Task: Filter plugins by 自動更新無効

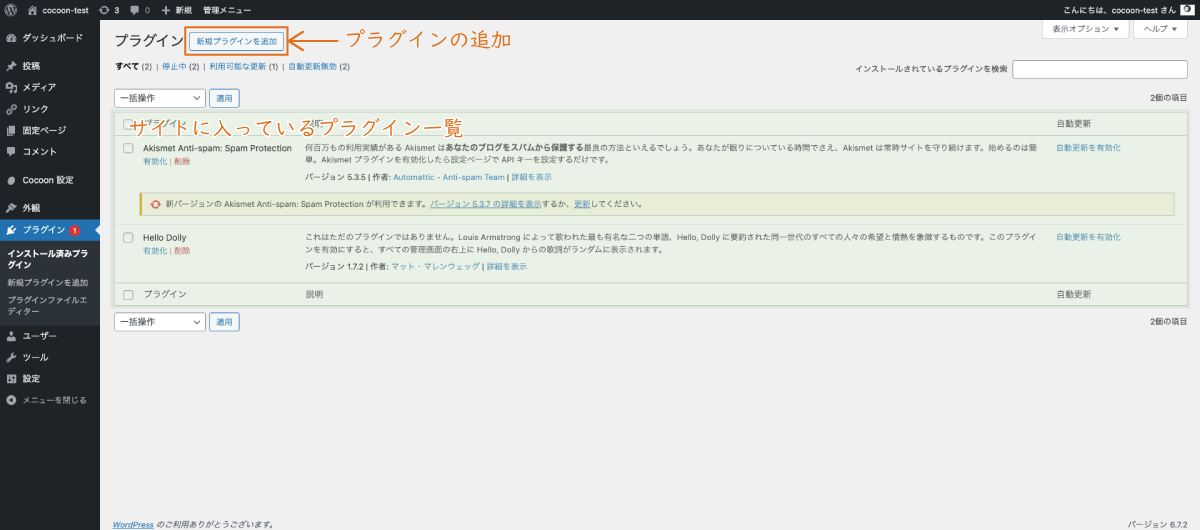Action: pos(312,67)
